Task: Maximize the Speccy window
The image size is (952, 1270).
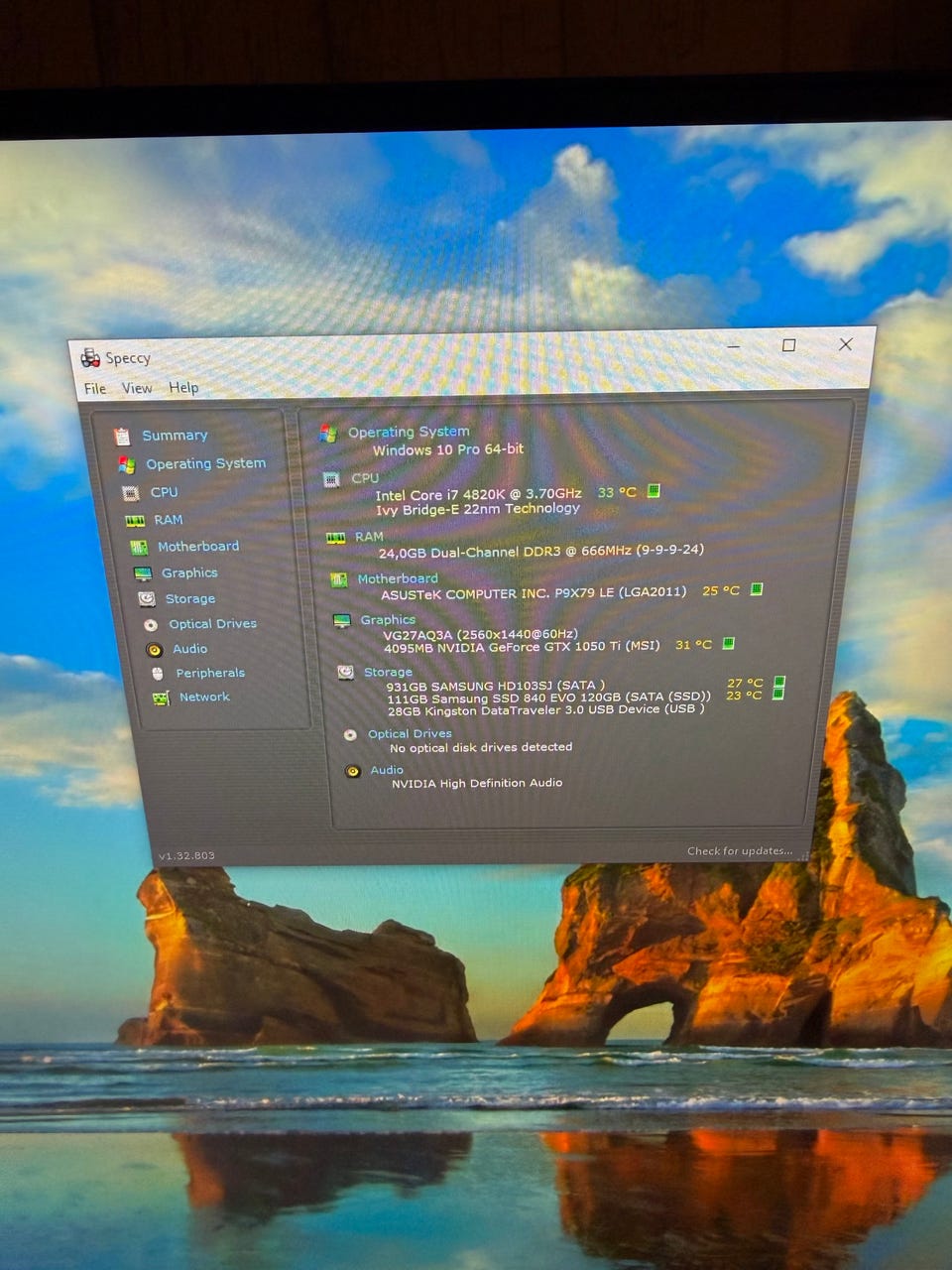Action: tap(789, 345)
